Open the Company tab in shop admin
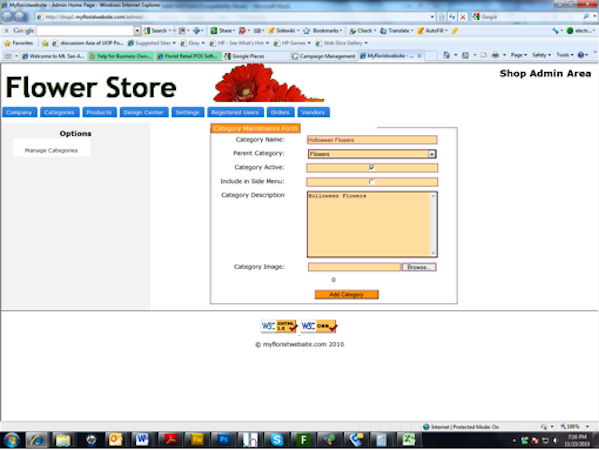Viewport: 599px width, 450px height. coord(19,112)
